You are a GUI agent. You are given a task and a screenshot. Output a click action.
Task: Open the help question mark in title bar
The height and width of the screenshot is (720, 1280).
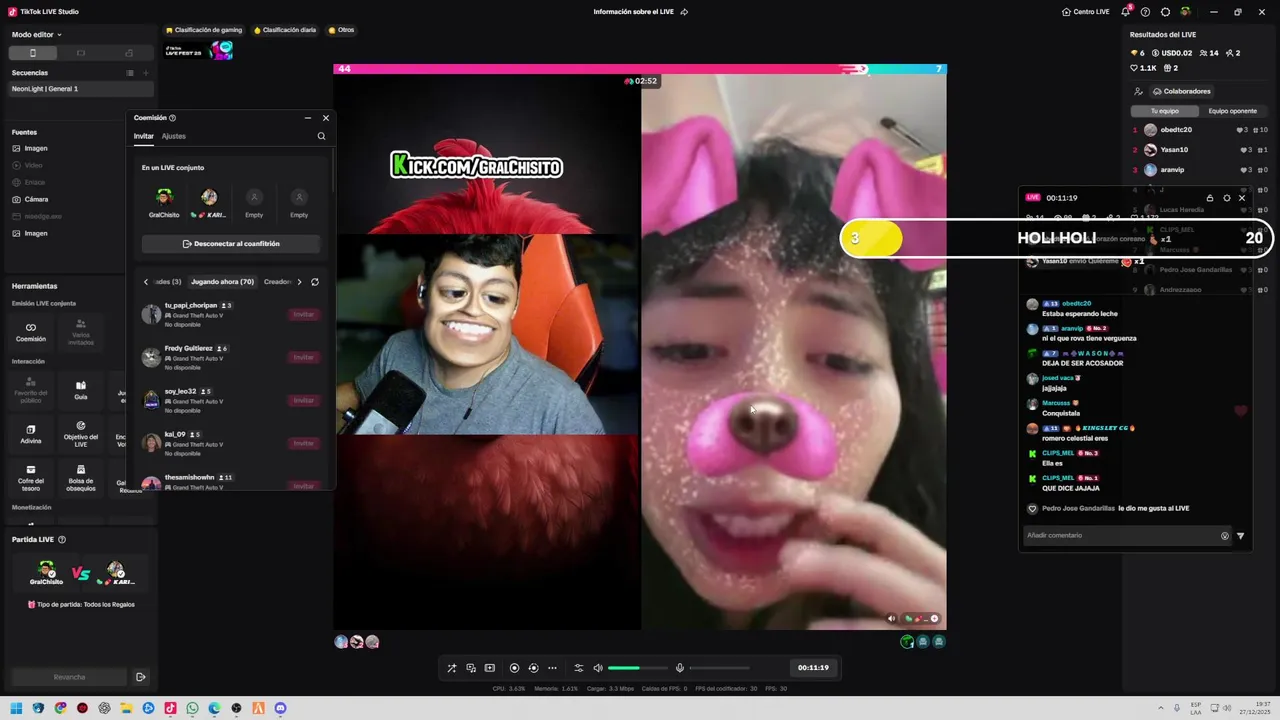(x=1145, y=12)
